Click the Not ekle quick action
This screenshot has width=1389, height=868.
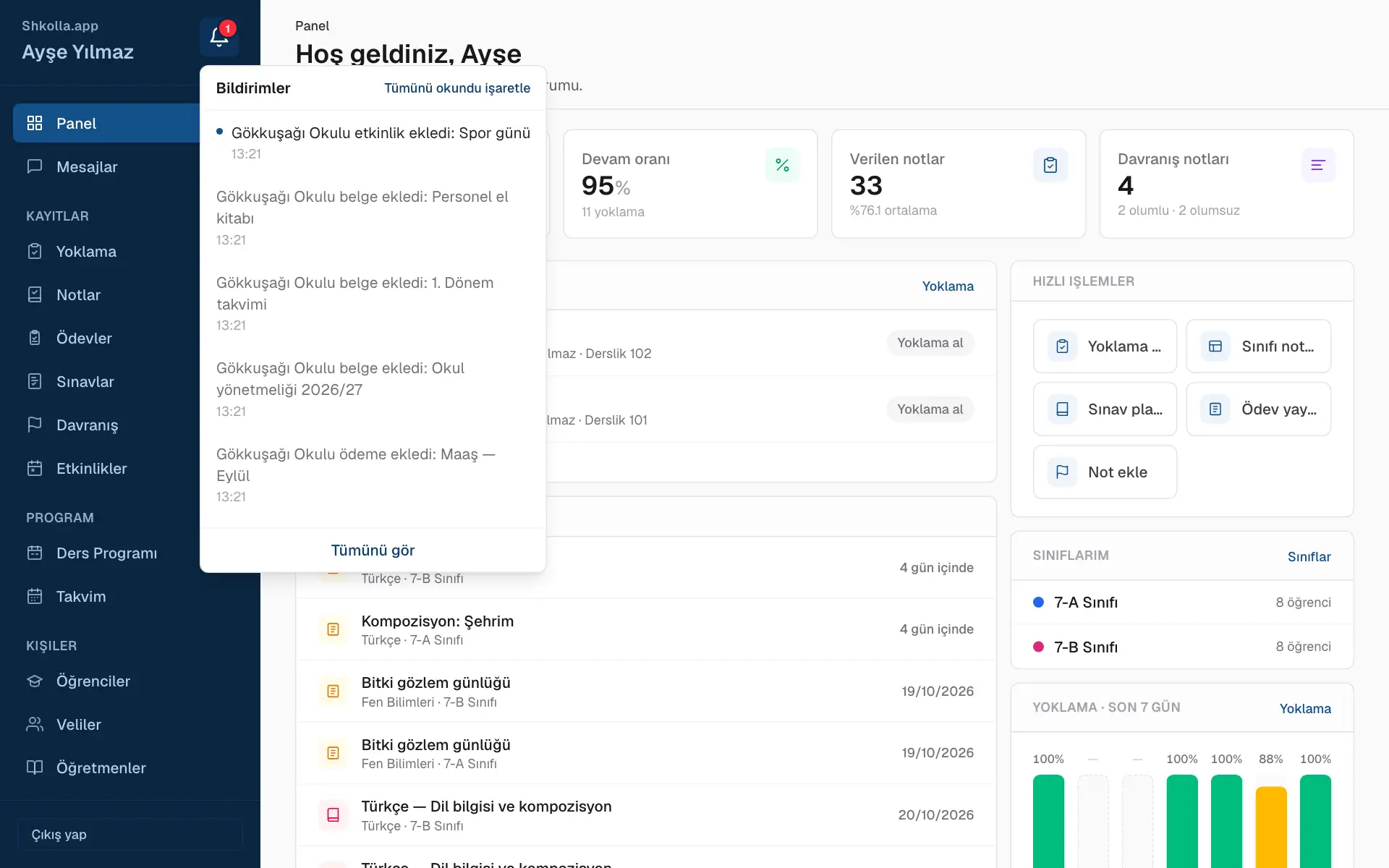(x=1105, y=472)
